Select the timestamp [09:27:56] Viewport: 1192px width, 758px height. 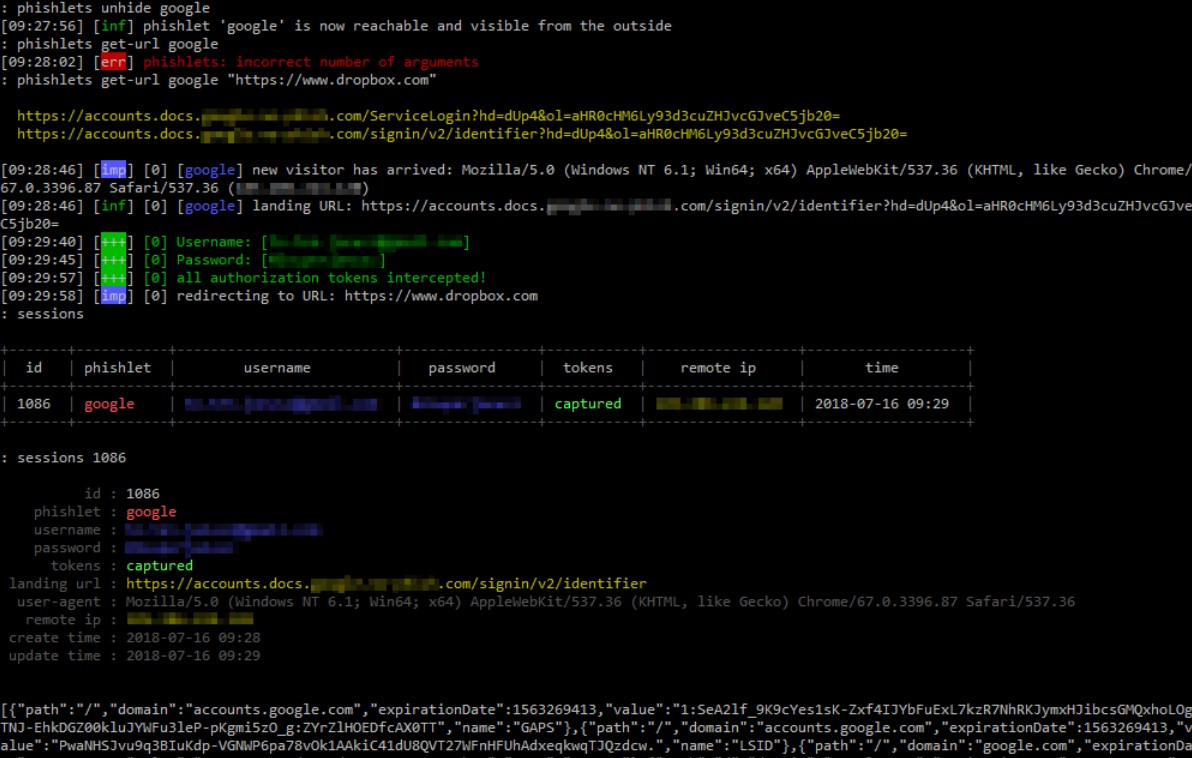[x=43, y=26]
